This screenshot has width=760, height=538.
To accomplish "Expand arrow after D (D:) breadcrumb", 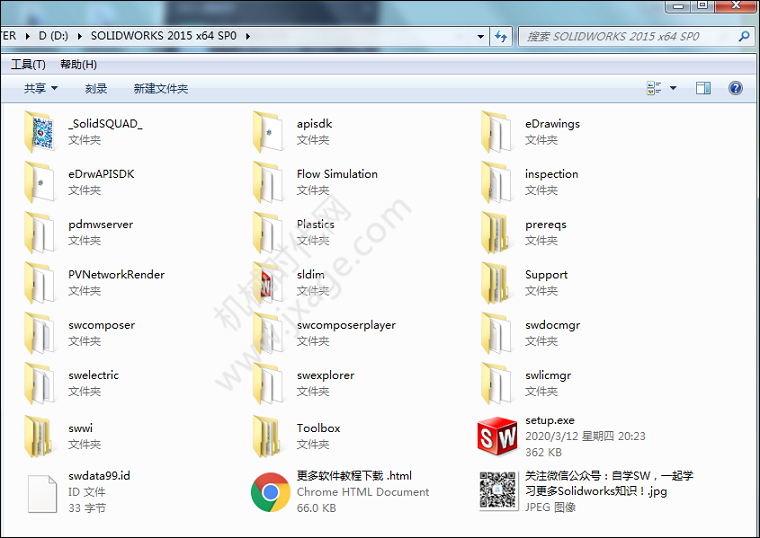I will (79, 36).
